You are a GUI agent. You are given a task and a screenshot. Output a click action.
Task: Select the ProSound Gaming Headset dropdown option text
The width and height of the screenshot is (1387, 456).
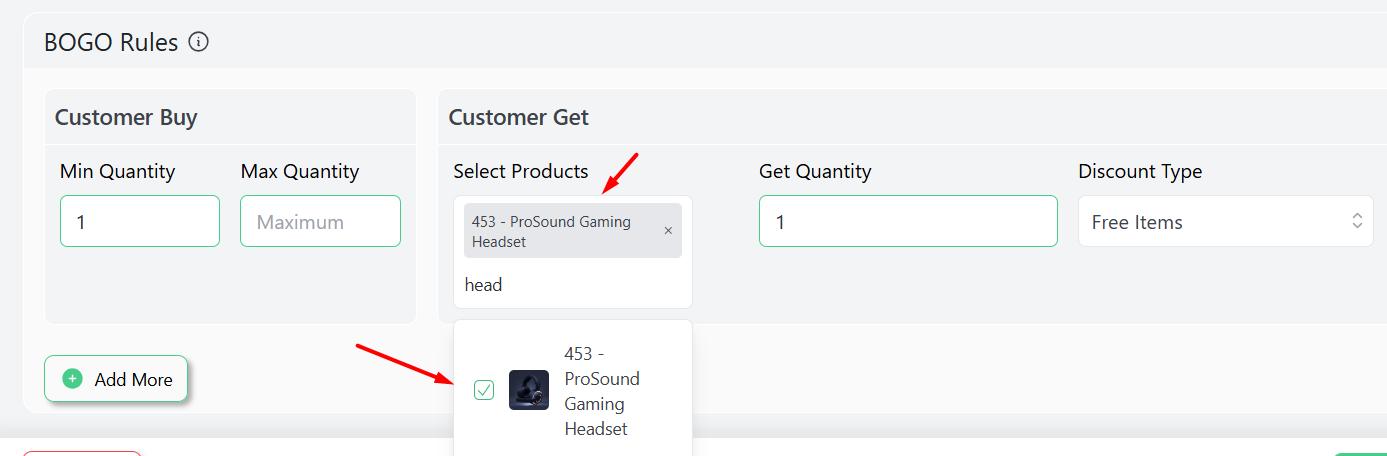[602, 391]
